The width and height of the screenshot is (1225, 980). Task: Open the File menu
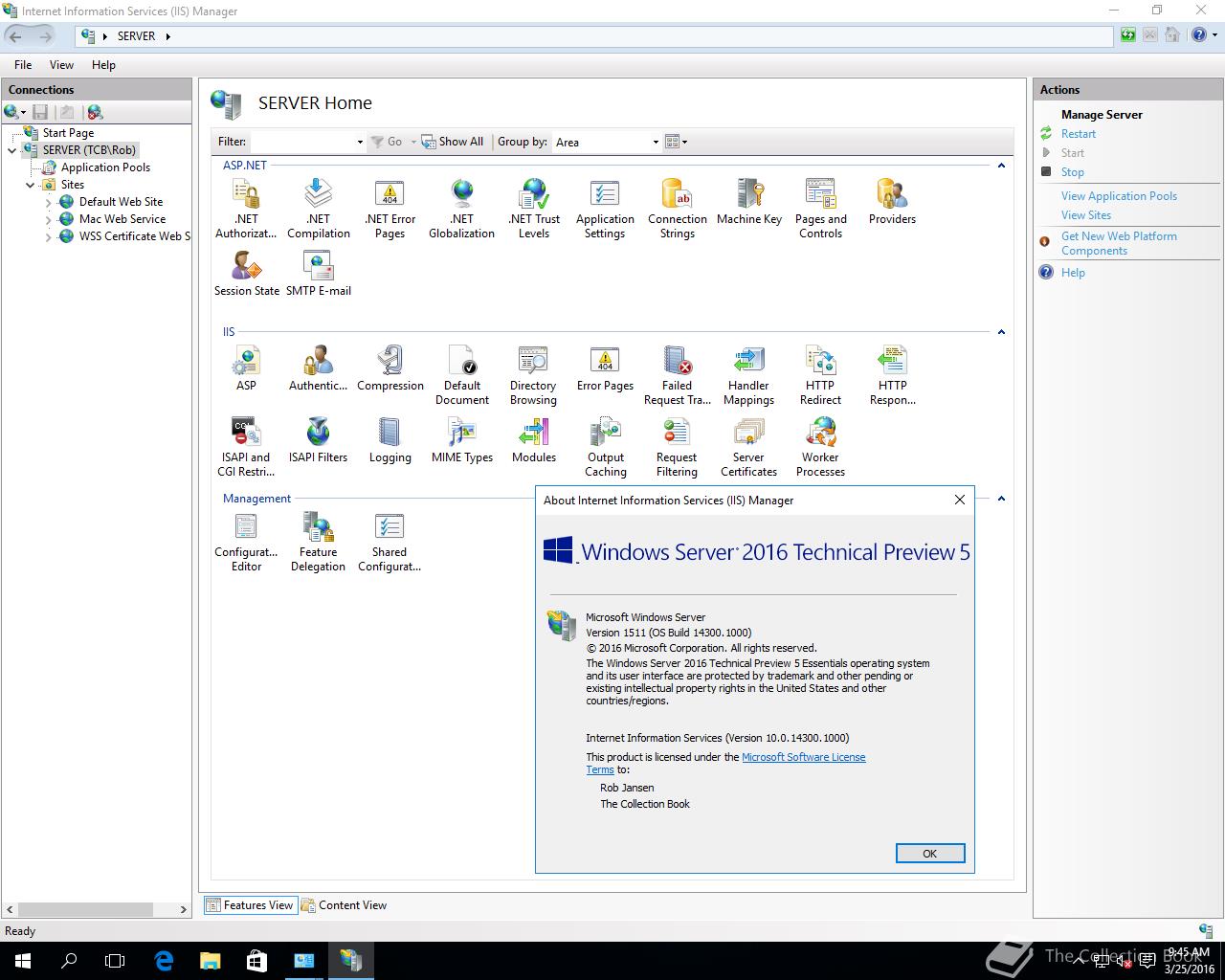pos(23,64)
